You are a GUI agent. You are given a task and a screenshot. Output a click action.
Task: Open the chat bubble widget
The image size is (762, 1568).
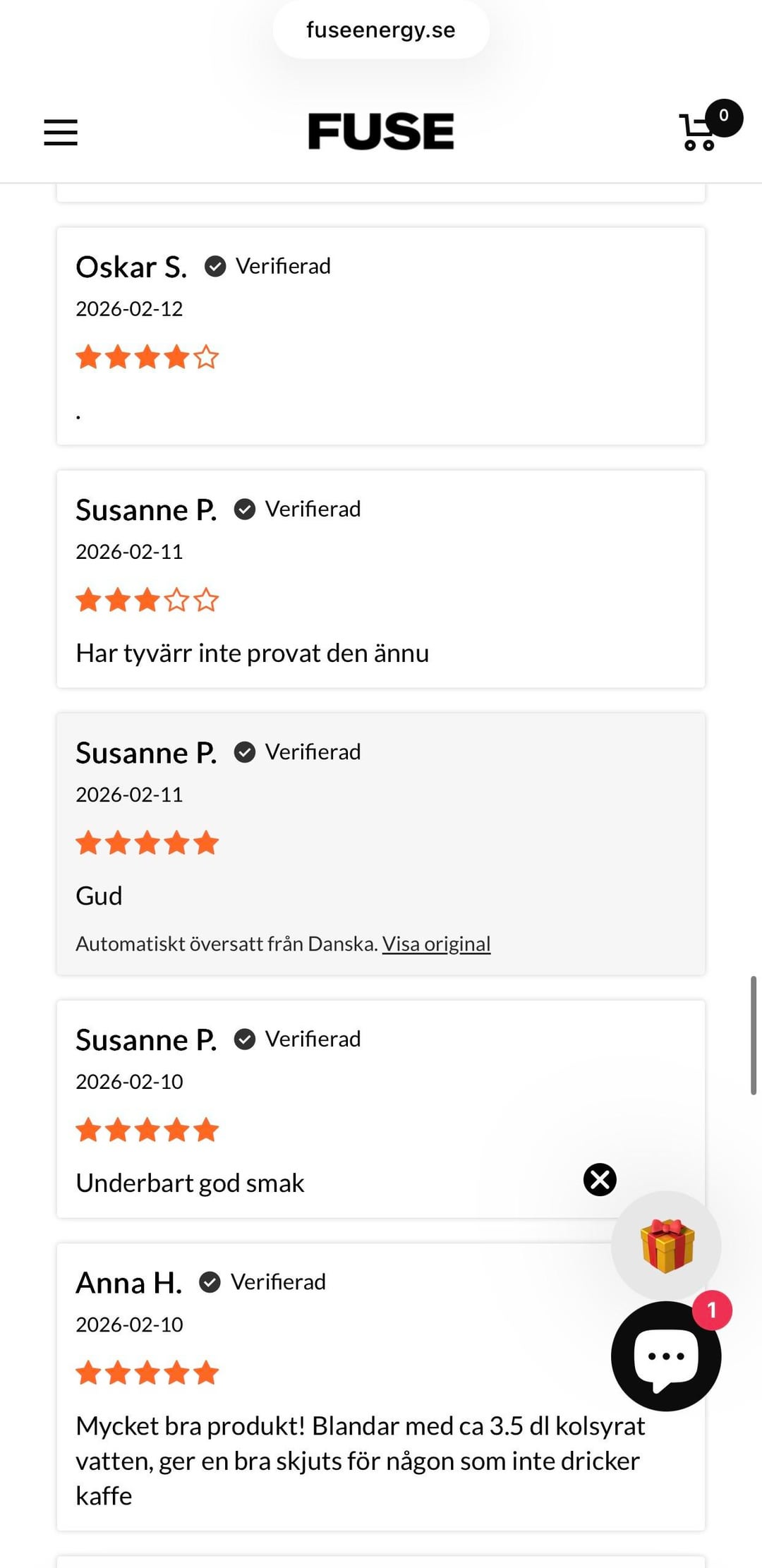[665, 1356]
